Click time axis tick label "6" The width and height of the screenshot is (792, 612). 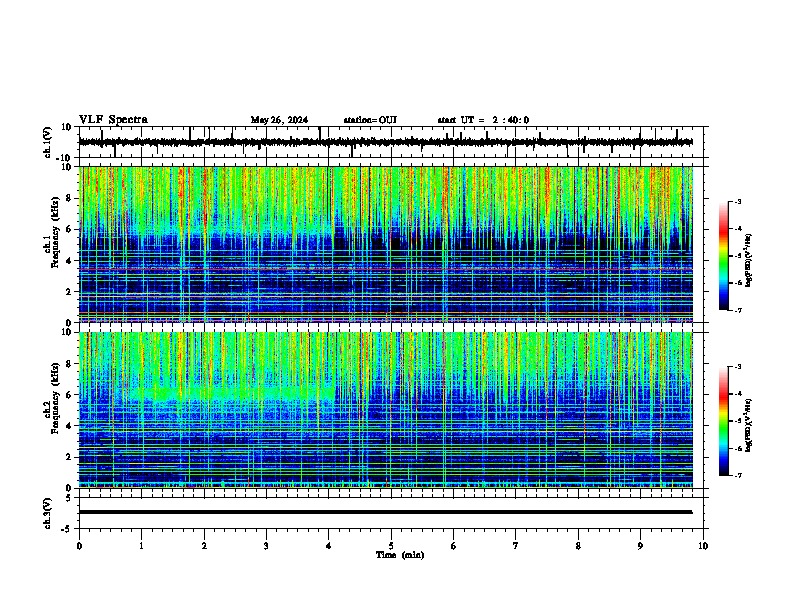pyautogui.click(x=454, y=546)
